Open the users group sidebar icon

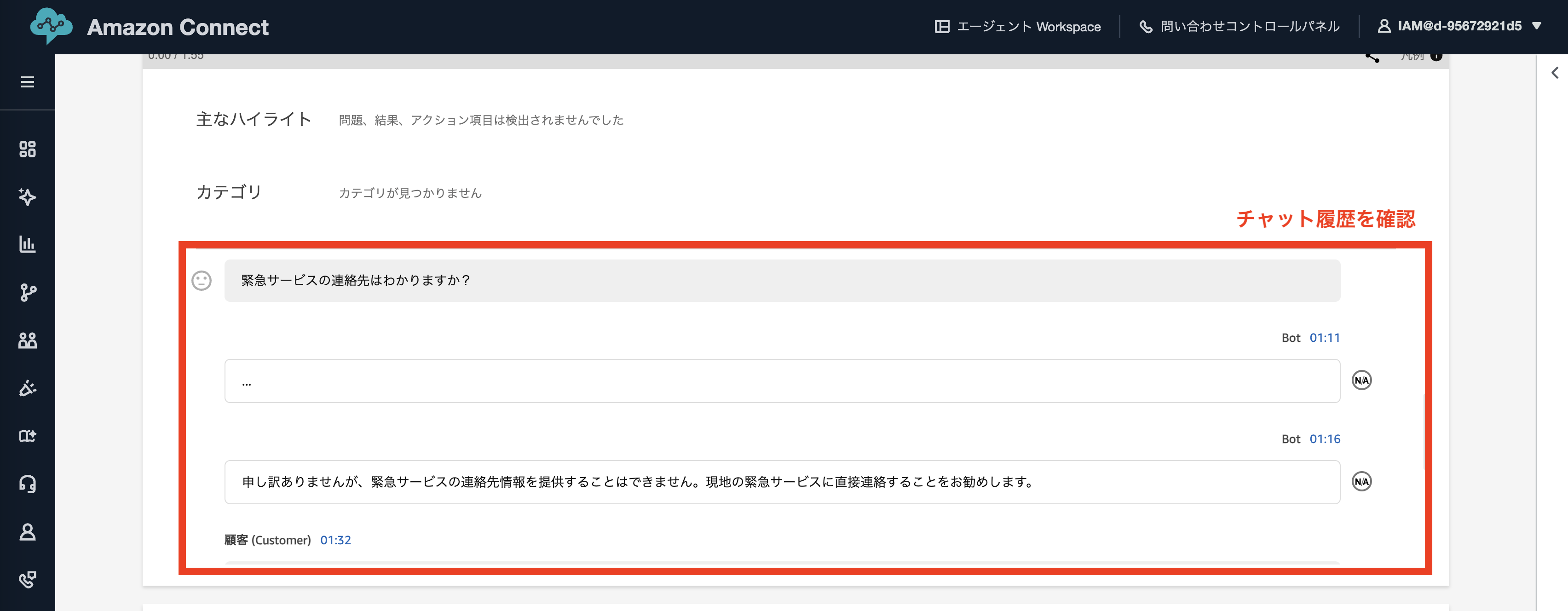pos(28,340)
